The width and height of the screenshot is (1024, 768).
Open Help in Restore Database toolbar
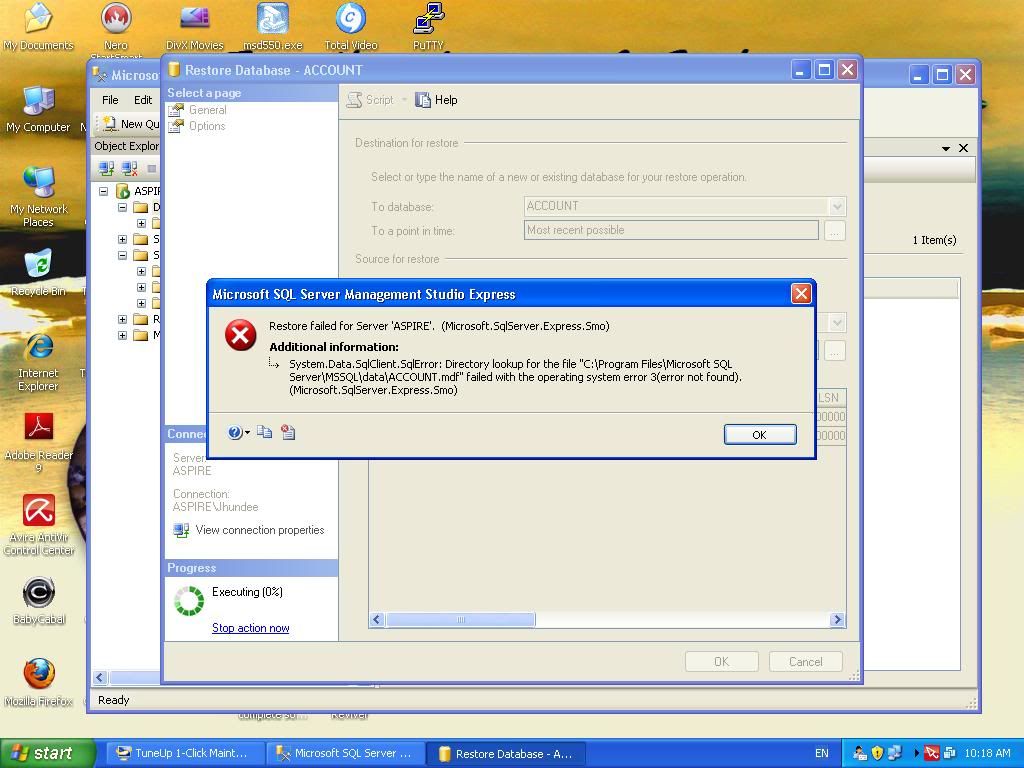click(x=436, y=100)
